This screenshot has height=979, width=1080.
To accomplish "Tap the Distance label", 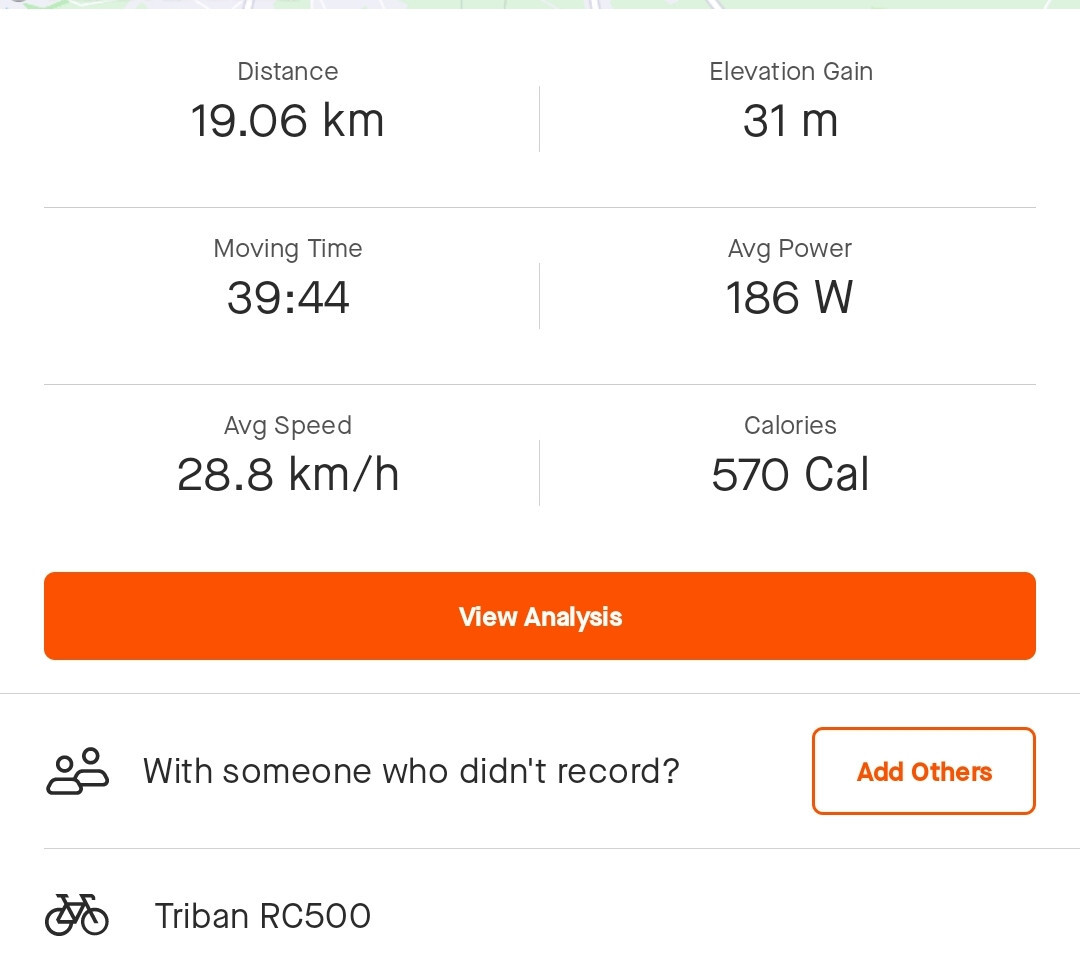I will pos(288,72).
